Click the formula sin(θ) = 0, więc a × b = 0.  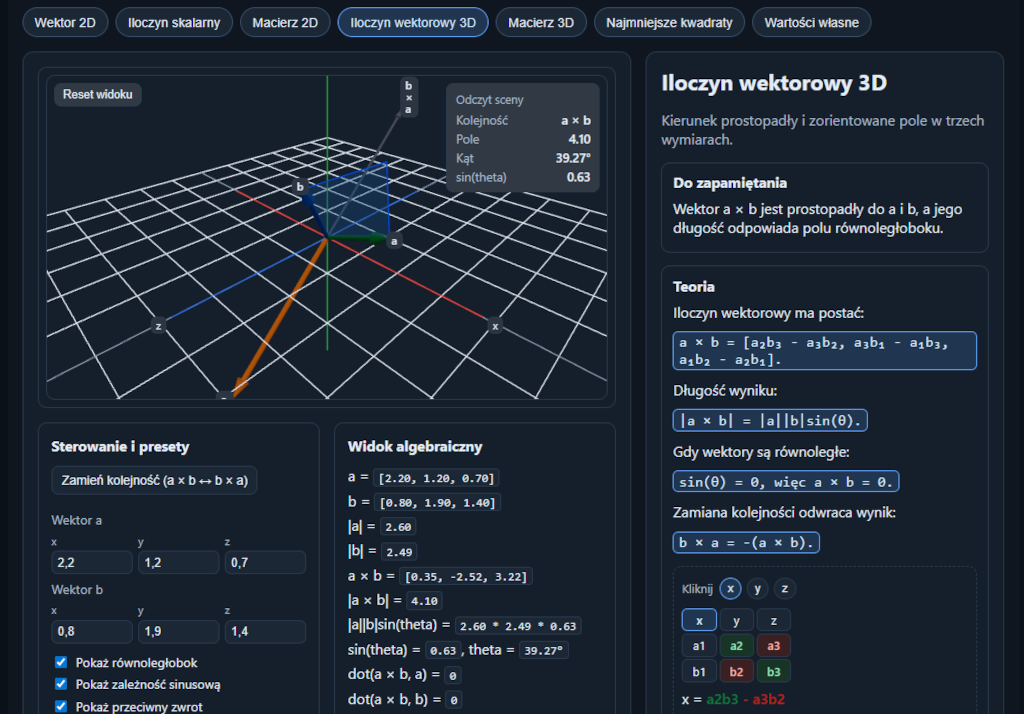[786, 482]
